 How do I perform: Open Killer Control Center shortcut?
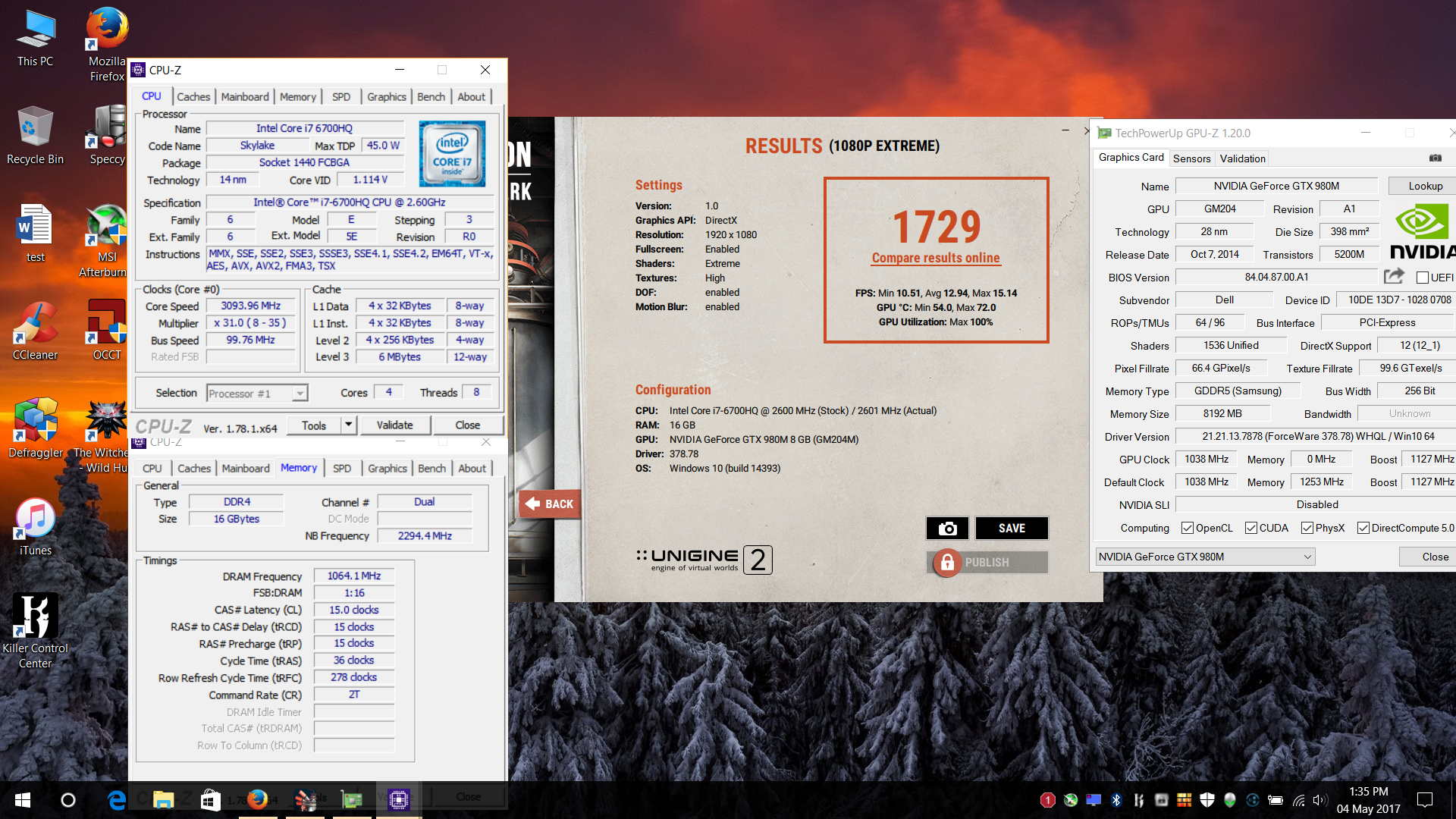35,631
